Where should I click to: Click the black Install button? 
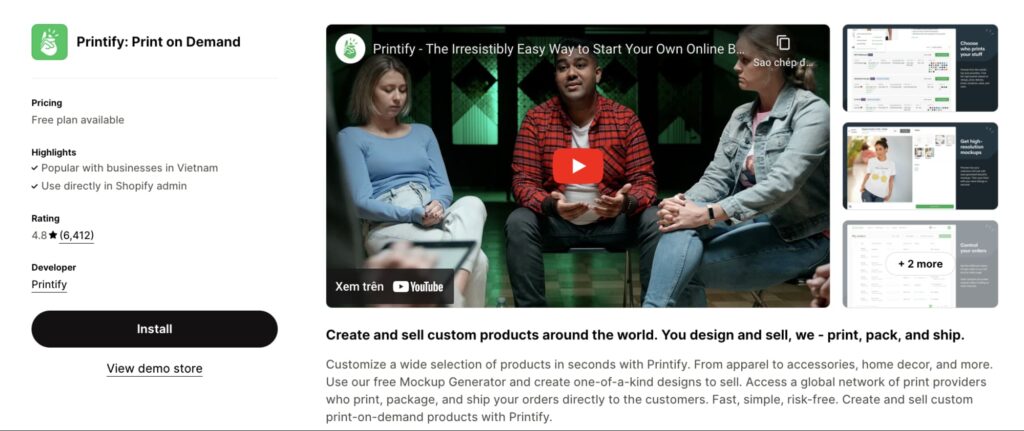(154, 329)
